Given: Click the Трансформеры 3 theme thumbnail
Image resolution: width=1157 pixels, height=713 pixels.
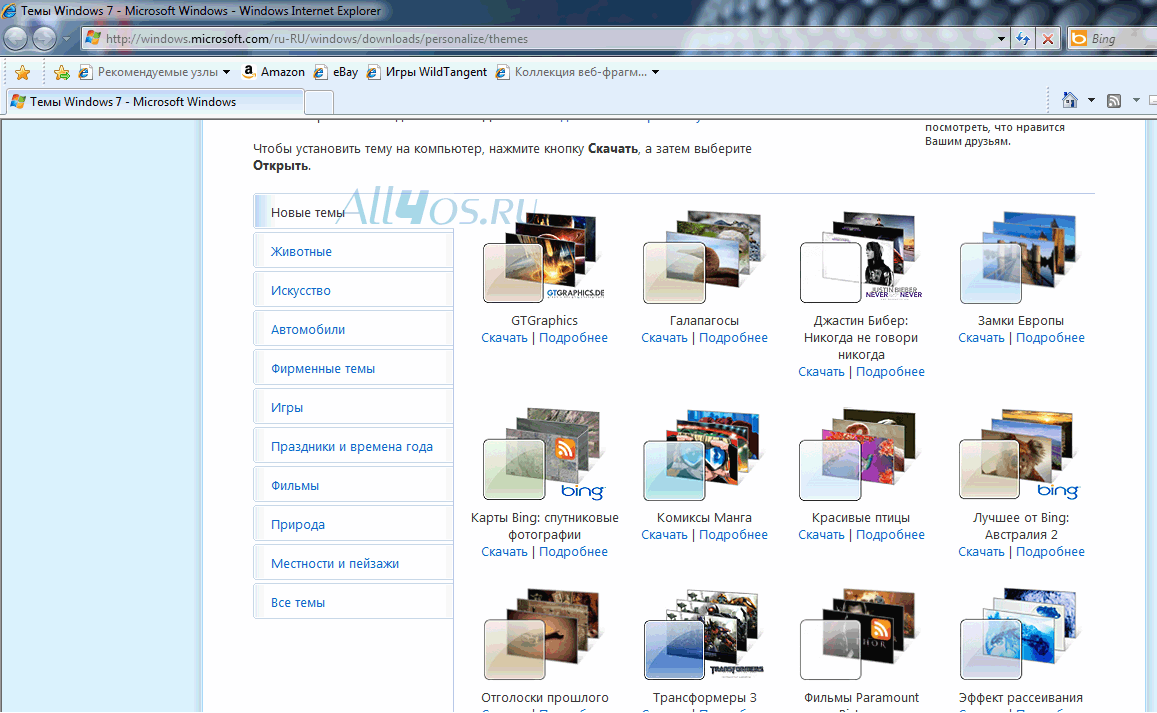Looking at the screenshot, I should click(x=704, y=634).
